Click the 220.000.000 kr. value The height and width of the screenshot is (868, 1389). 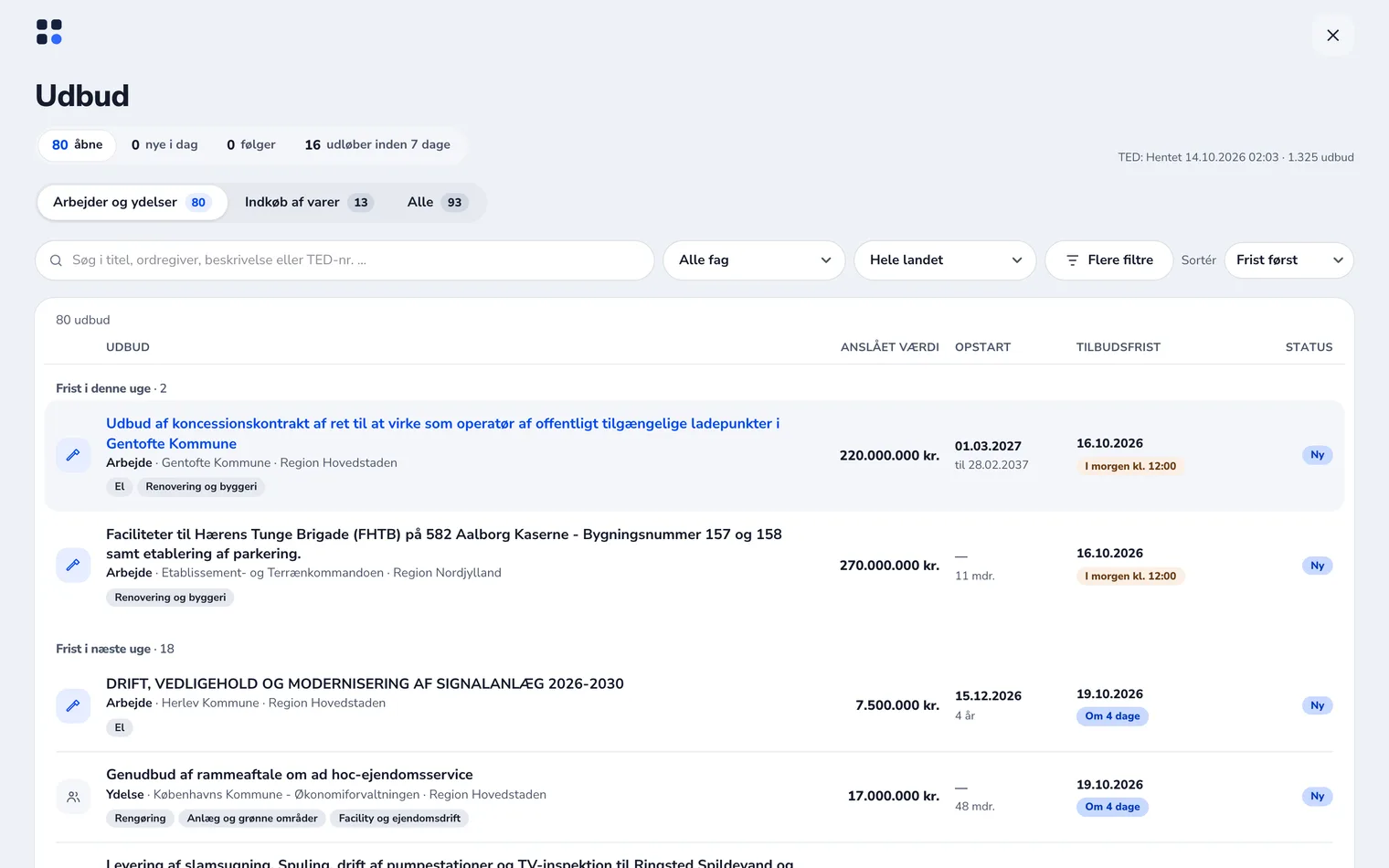[x=889, y=455]
